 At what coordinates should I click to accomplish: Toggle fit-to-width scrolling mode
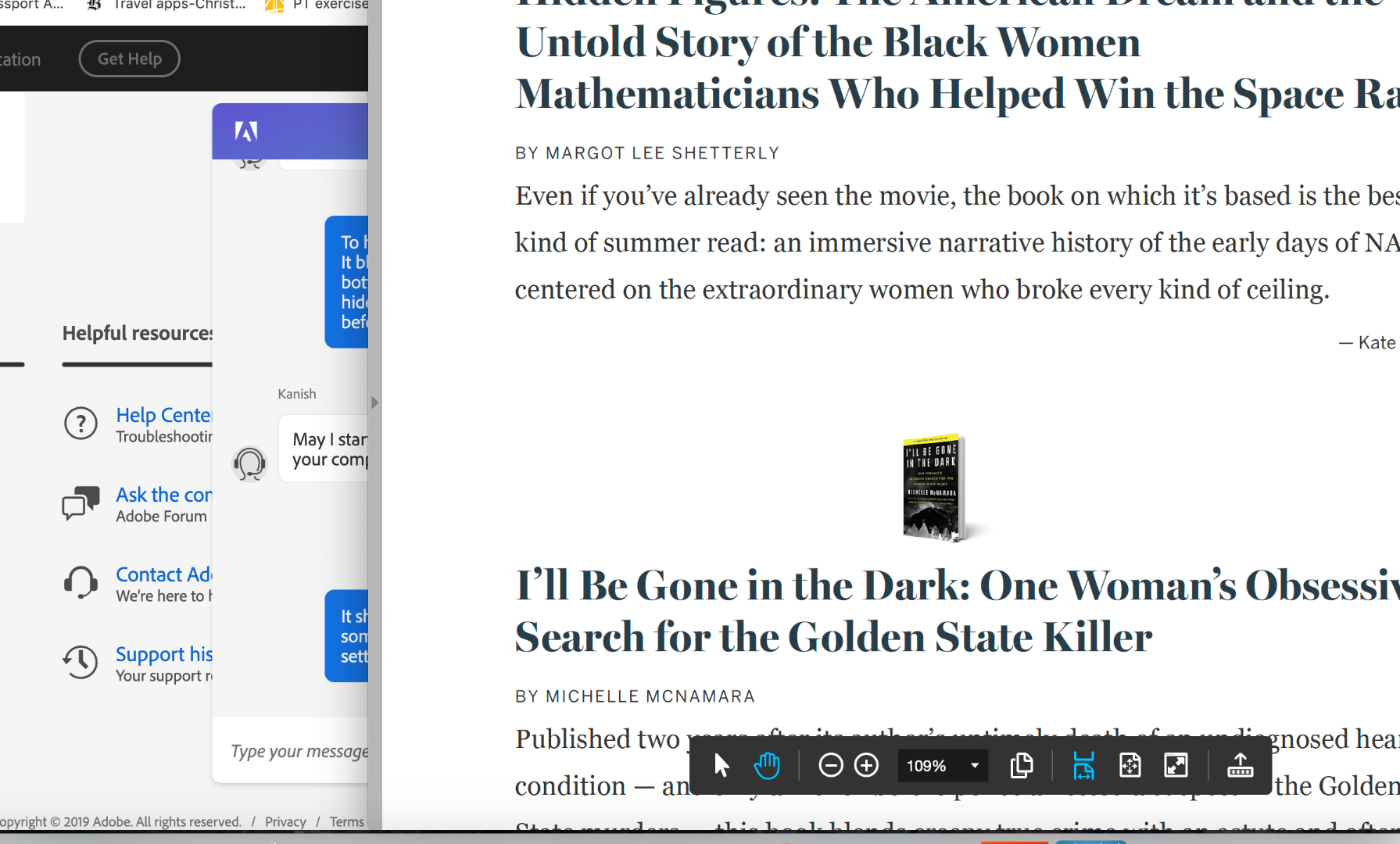1083,766
